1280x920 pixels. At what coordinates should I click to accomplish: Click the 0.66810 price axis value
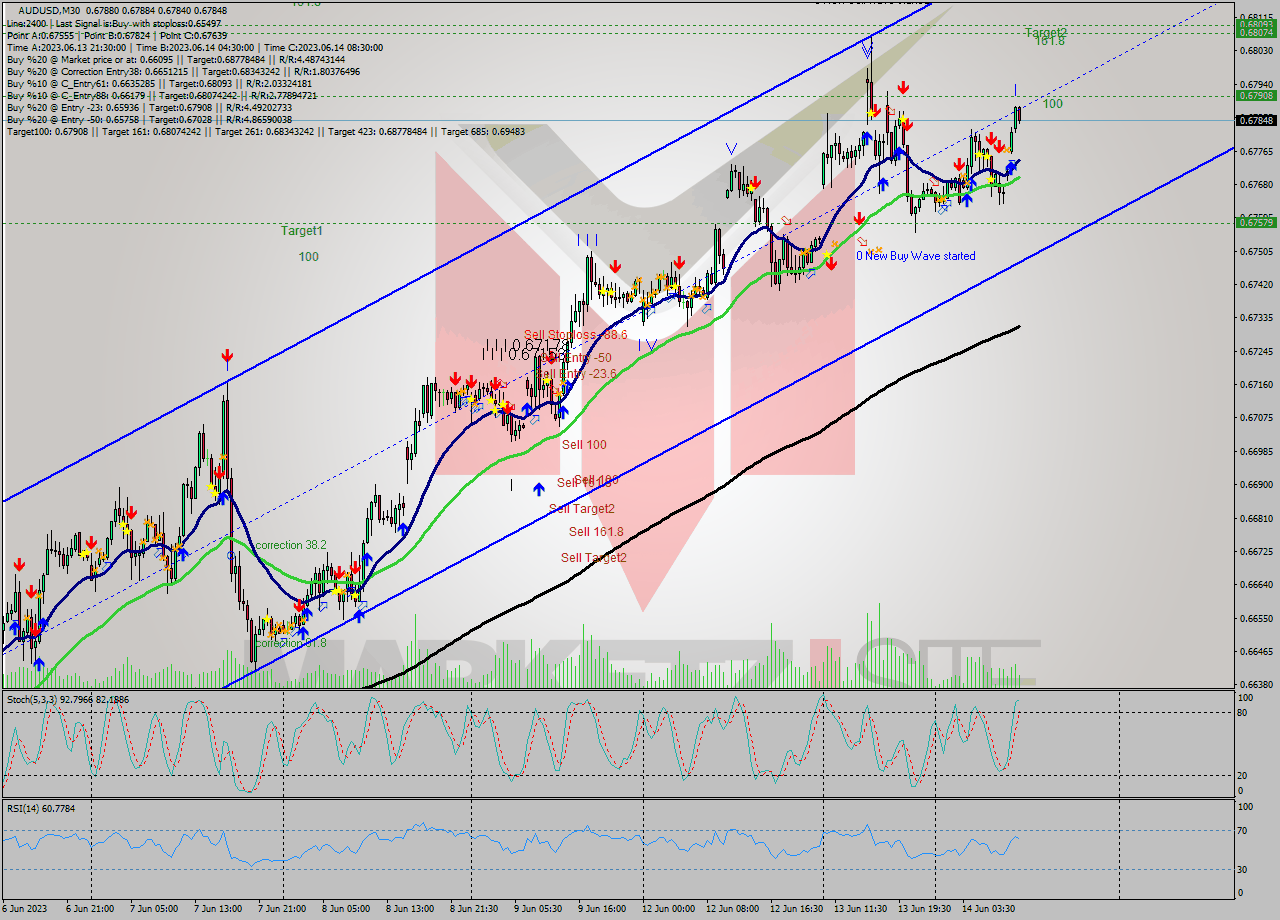point(1256,518)
